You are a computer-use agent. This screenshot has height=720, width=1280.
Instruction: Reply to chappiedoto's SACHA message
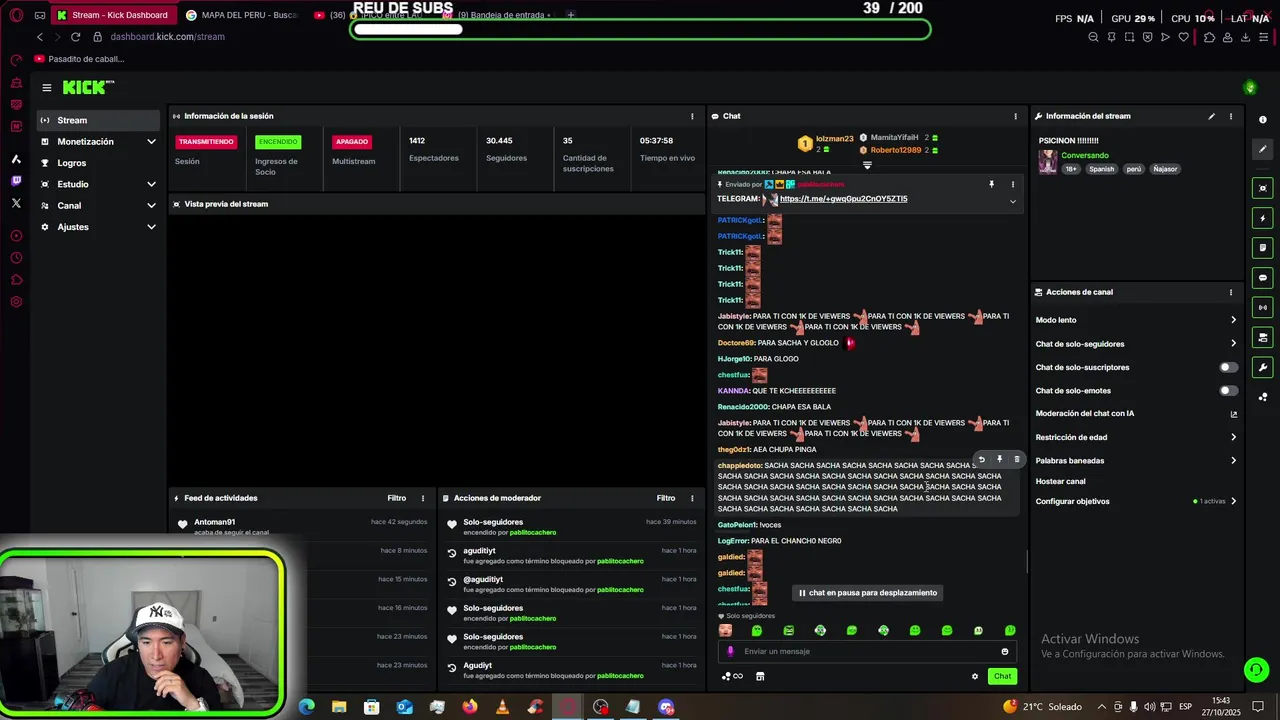[x=982, y=460]
